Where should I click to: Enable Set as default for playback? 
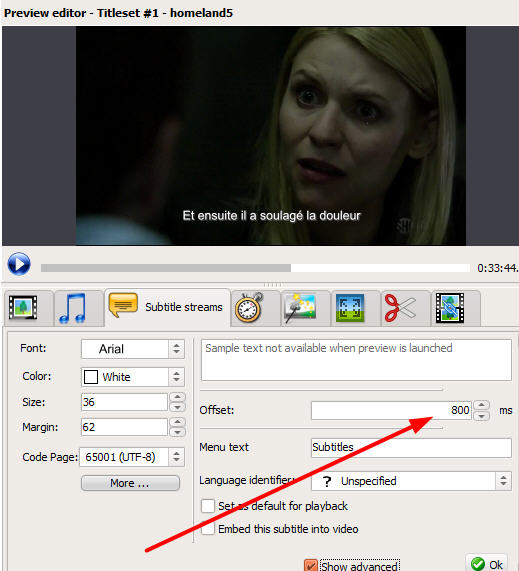coord(208,506)
